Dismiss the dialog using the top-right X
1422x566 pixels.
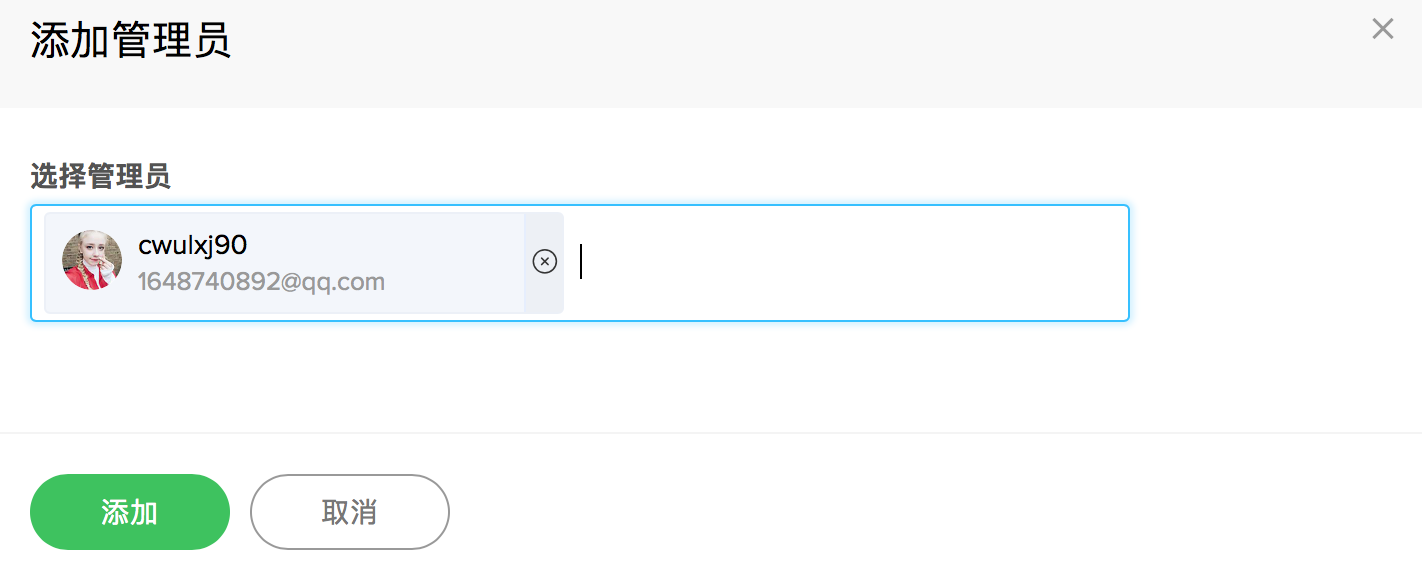(1382, 29)
